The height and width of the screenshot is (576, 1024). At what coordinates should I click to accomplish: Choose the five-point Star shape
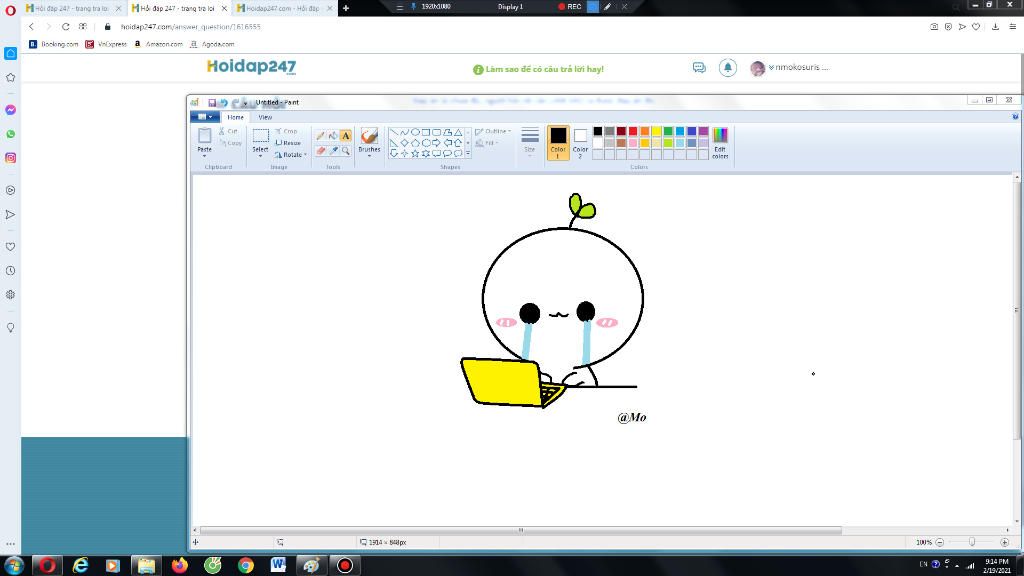tap(415, 153)
